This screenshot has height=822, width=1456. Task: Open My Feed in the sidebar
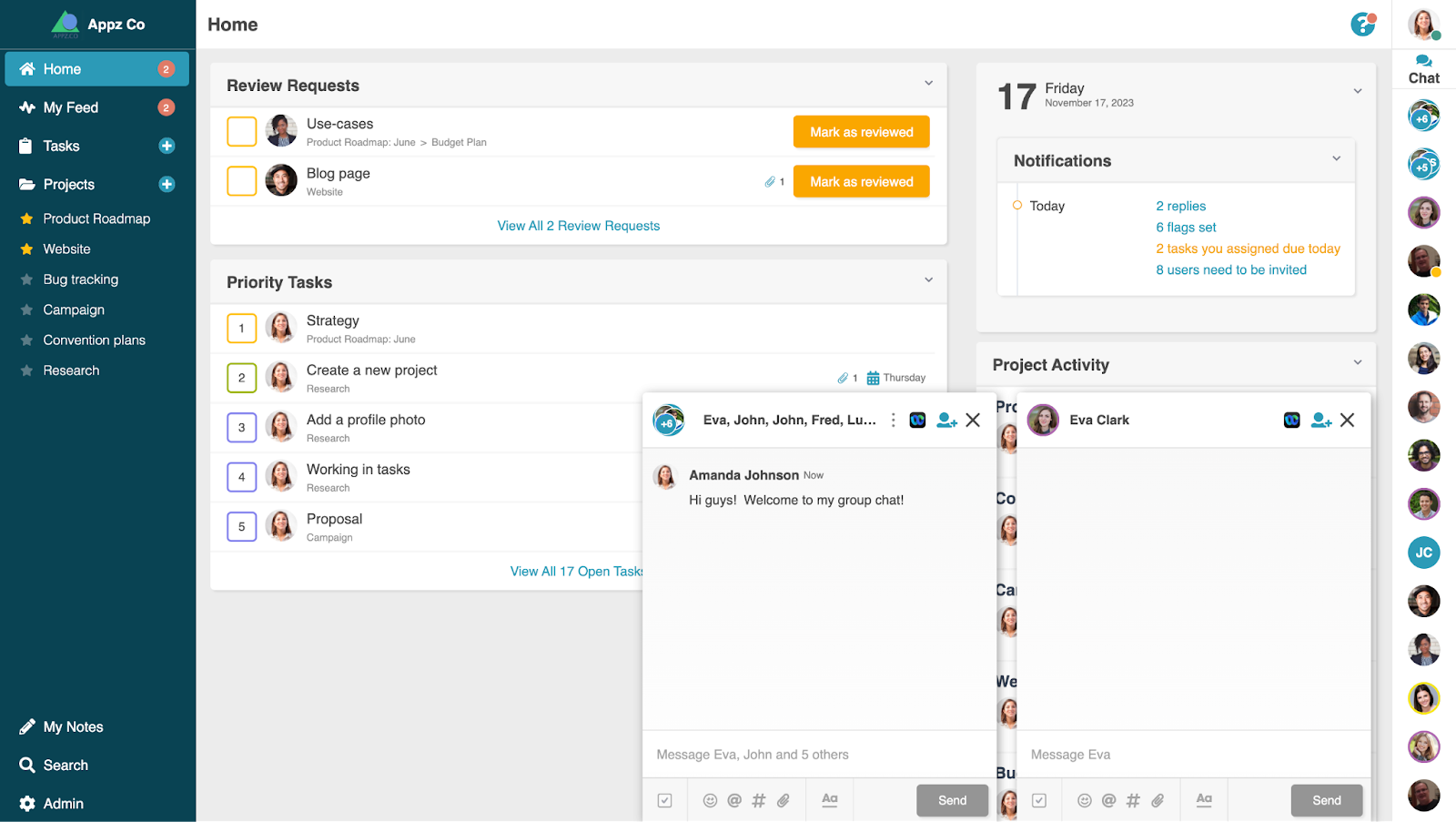[x=71, y=107]
